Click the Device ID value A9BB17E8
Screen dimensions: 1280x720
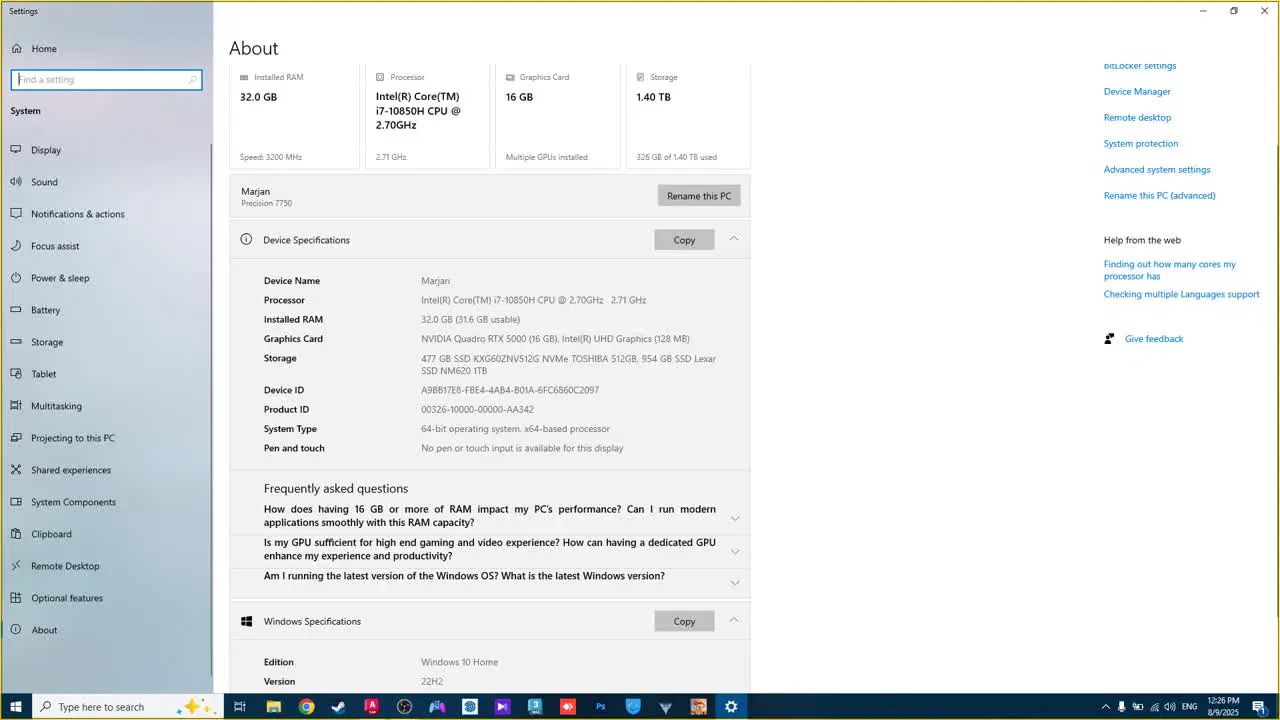pos(510,390)
